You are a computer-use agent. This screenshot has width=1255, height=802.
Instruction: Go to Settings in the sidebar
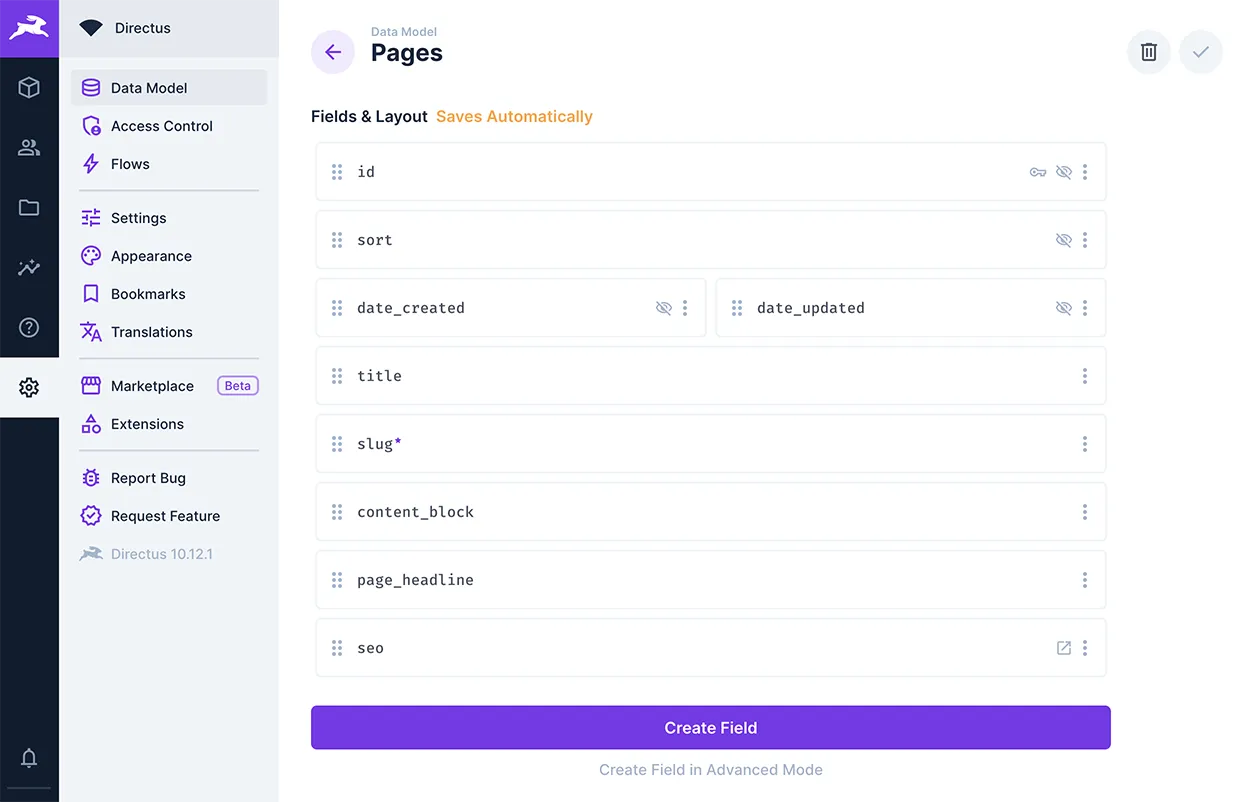pos(169,218)
